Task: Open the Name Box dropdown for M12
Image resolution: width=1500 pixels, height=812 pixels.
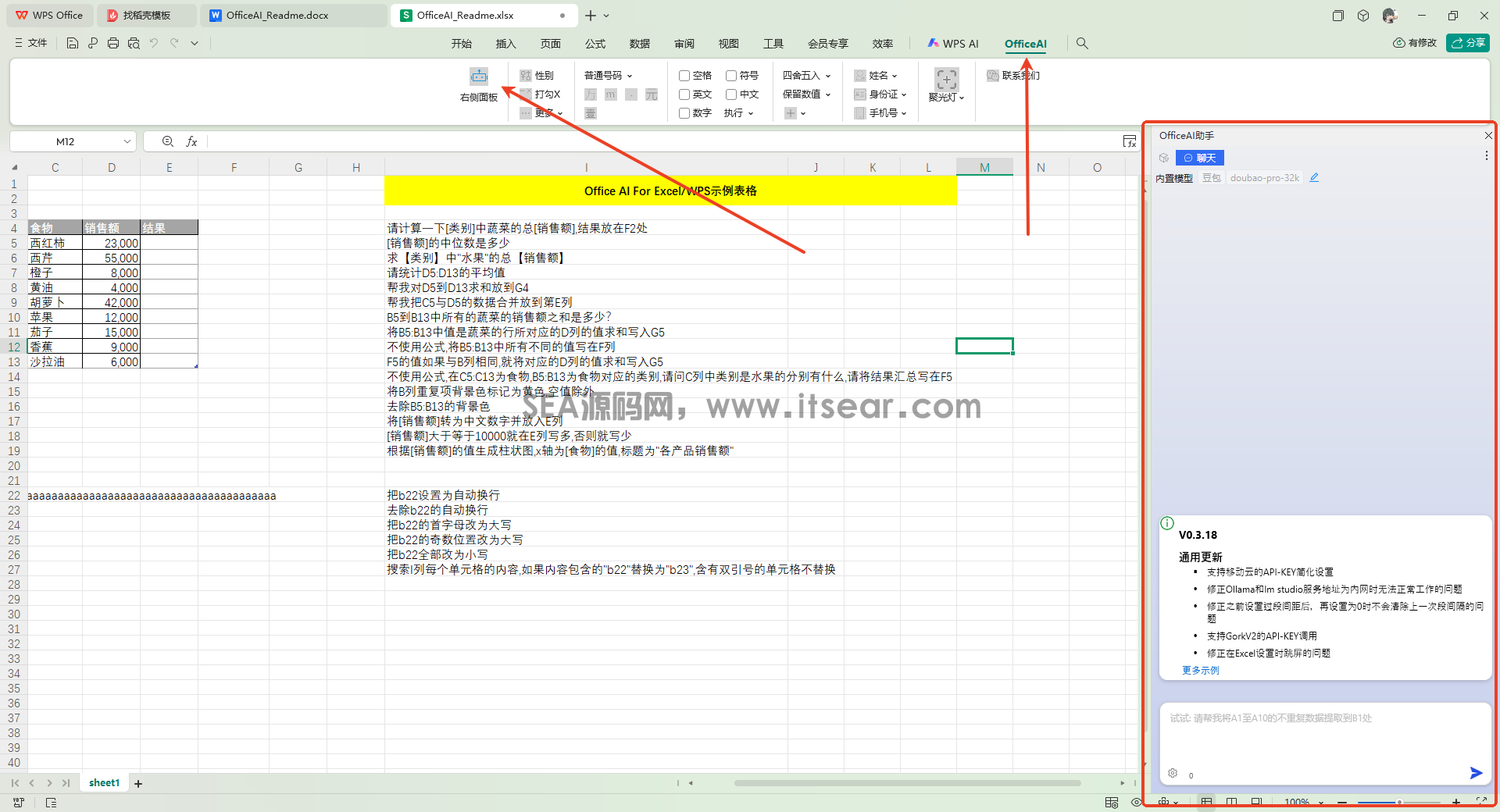Action: pyautogui.click(x=127, y=141)
